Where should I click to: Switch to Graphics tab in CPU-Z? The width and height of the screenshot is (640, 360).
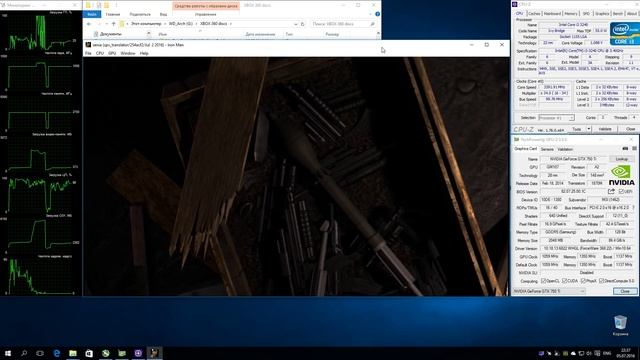tap(602, 13)
